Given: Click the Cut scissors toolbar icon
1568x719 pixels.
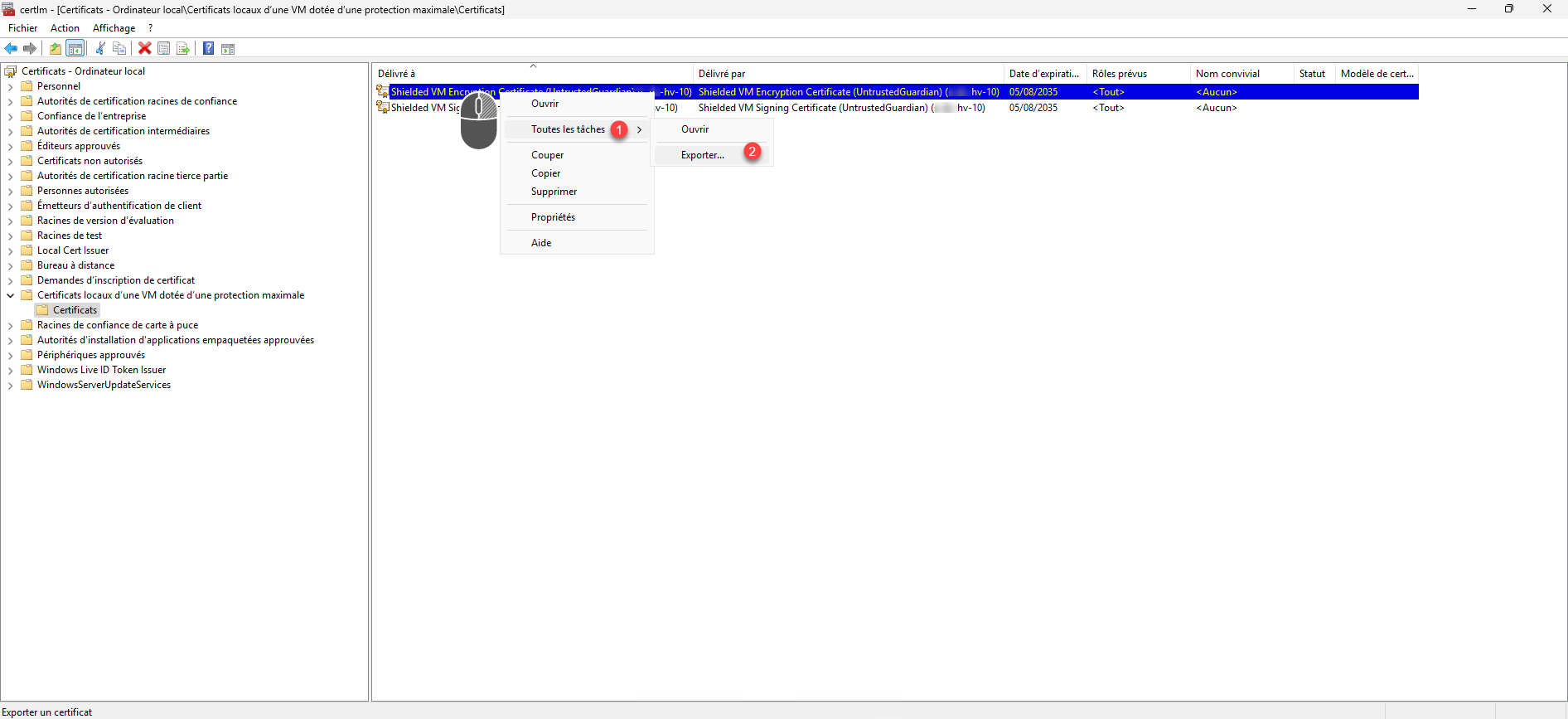Looking at the screenshot, I should [x=100, y=49].
